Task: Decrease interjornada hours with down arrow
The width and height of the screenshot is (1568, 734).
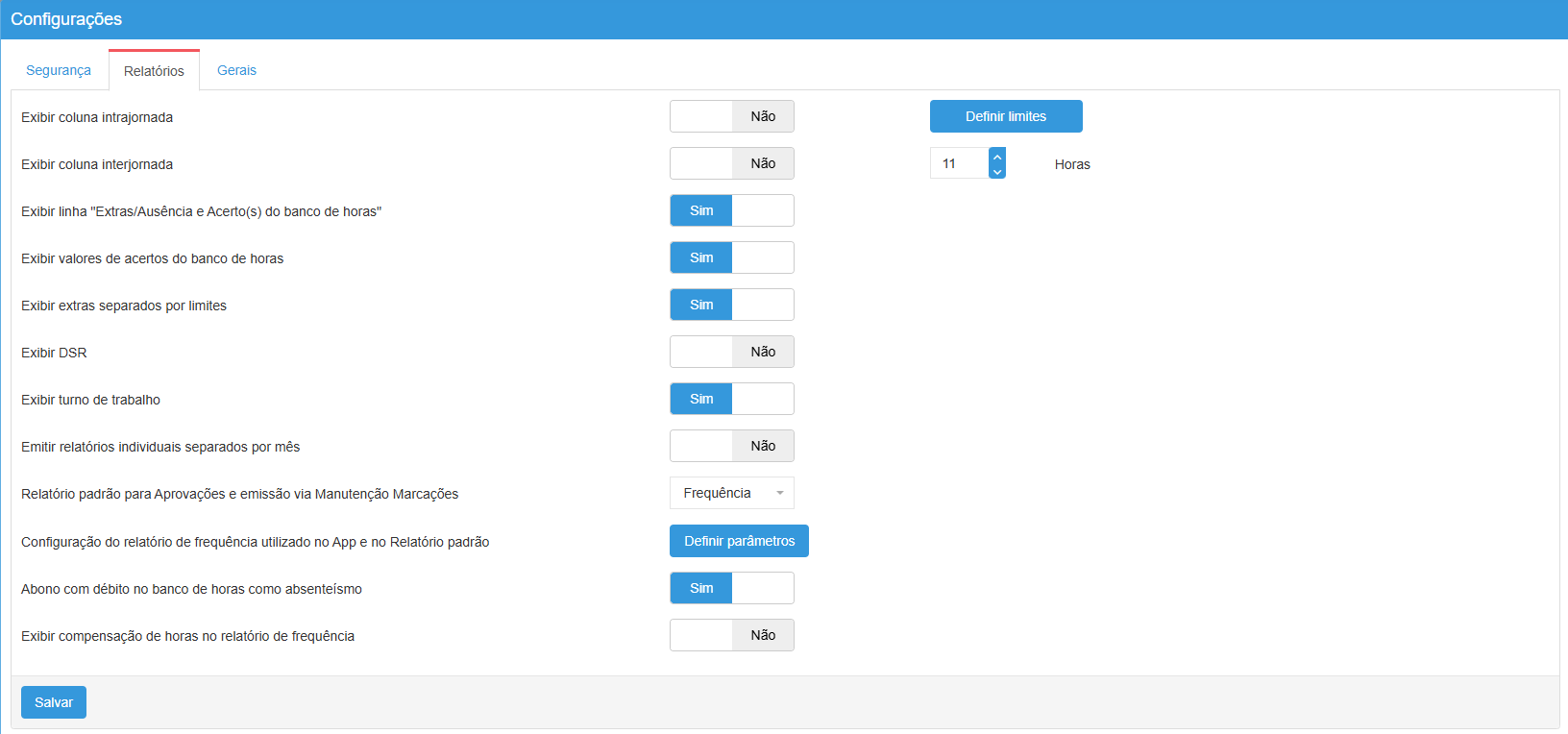Action: point(997,171)
